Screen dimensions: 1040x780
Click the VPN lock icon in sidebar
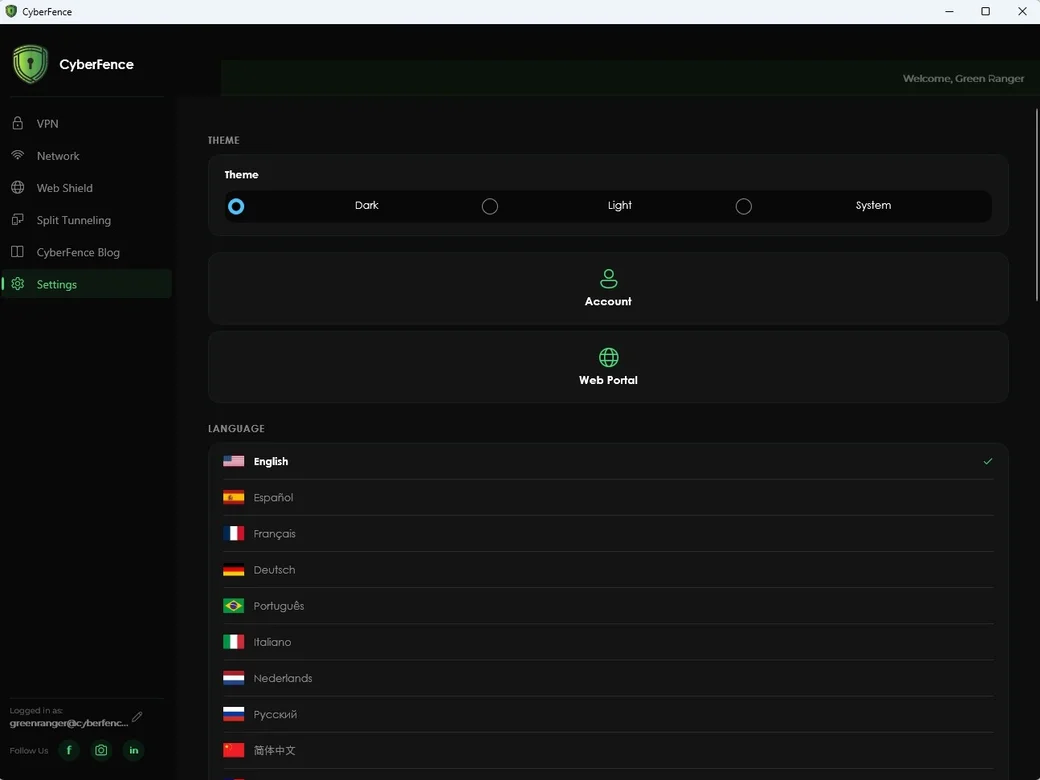tap(18, 123)
